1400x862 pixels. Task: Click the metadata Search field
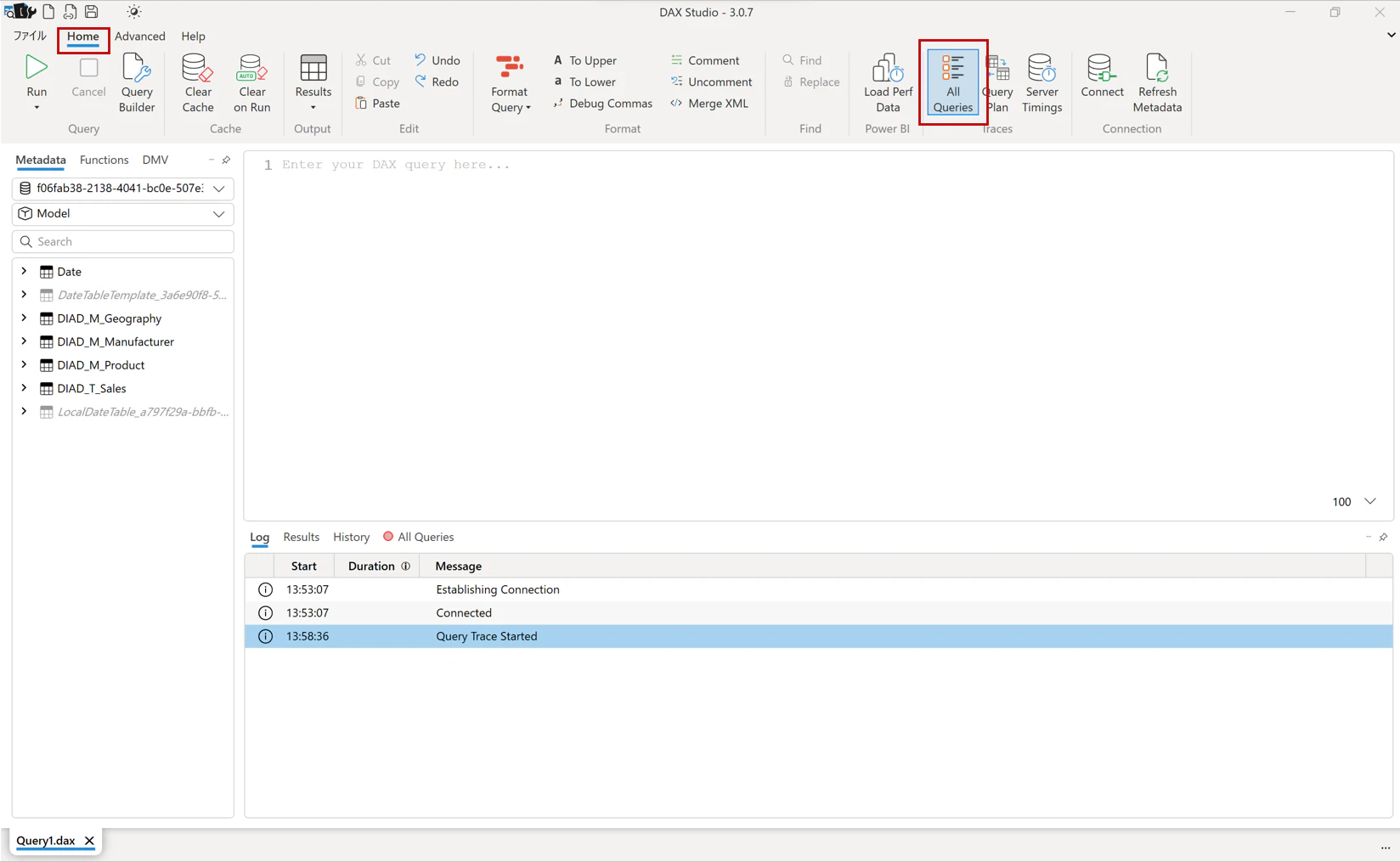(123, 241)
